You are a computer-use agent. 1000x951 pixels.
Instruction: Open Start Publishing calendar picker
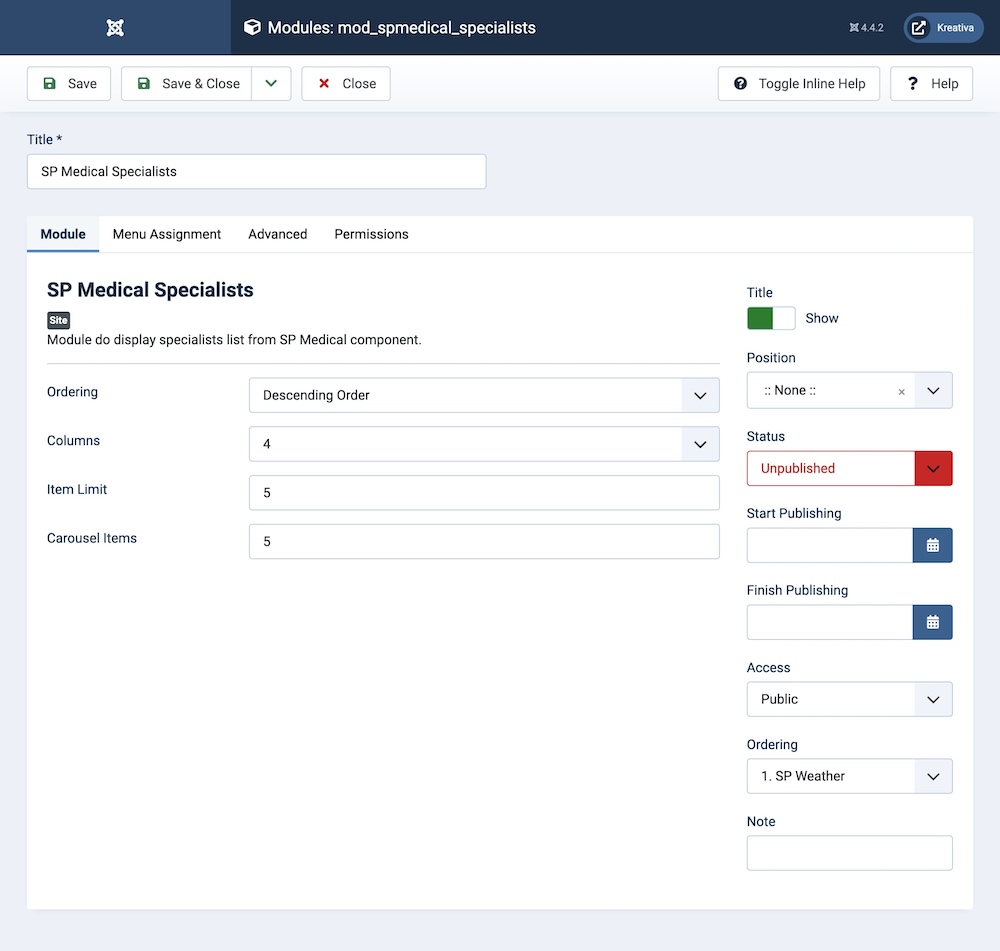tap(932, 545)
